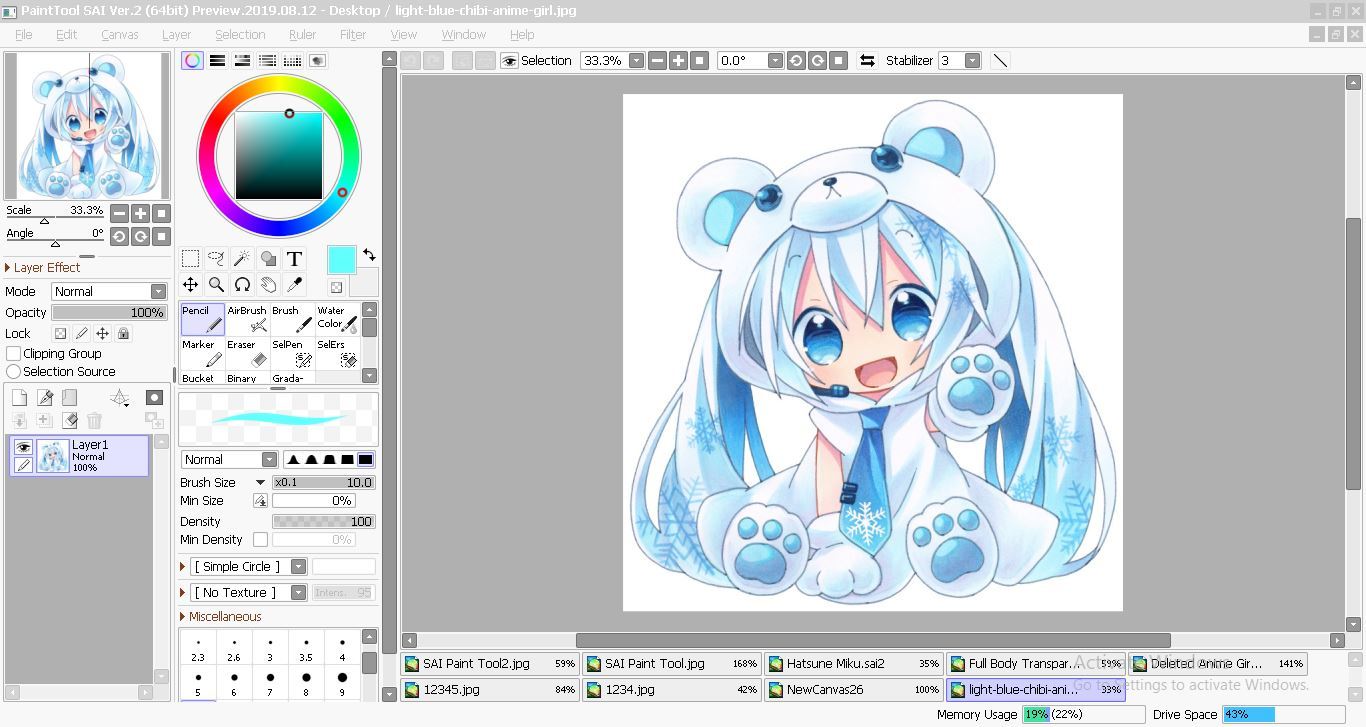Activate the Zoom magnifier tool
This screenshot has width=1366, height=727.
216,285
